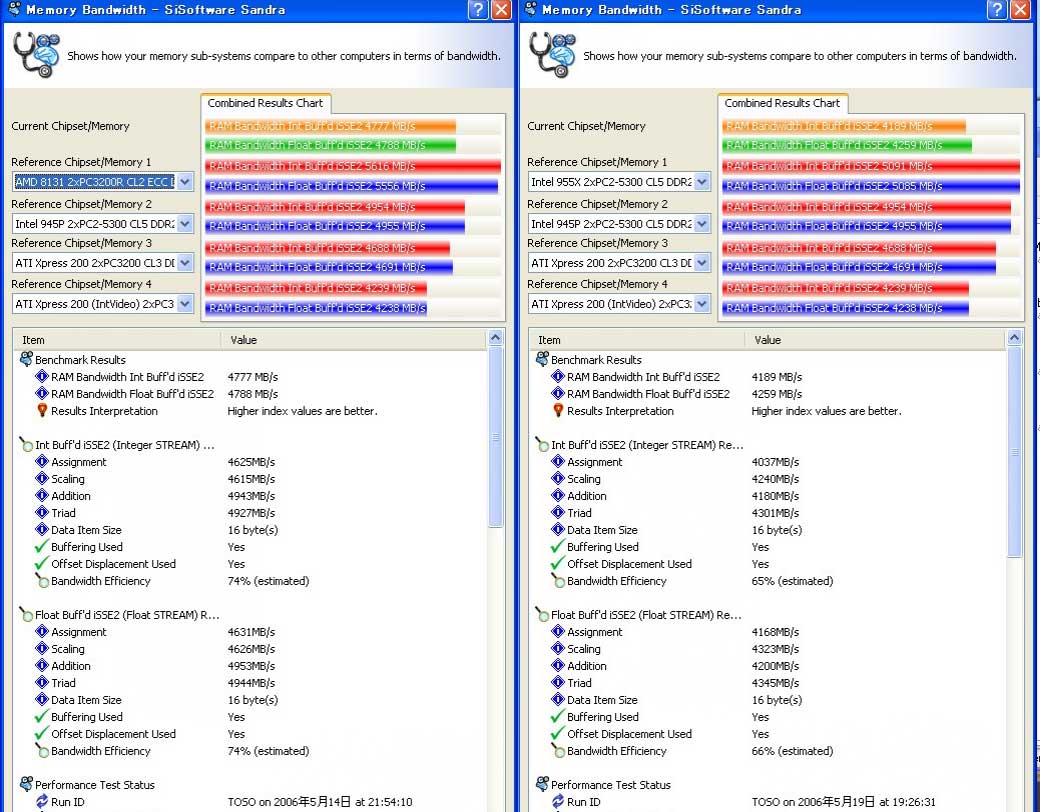The height and width of the screenshot is (812, 1040).
Task: Click the diamond icon of the 4259 MB/s row
Action: coord(558,394)
